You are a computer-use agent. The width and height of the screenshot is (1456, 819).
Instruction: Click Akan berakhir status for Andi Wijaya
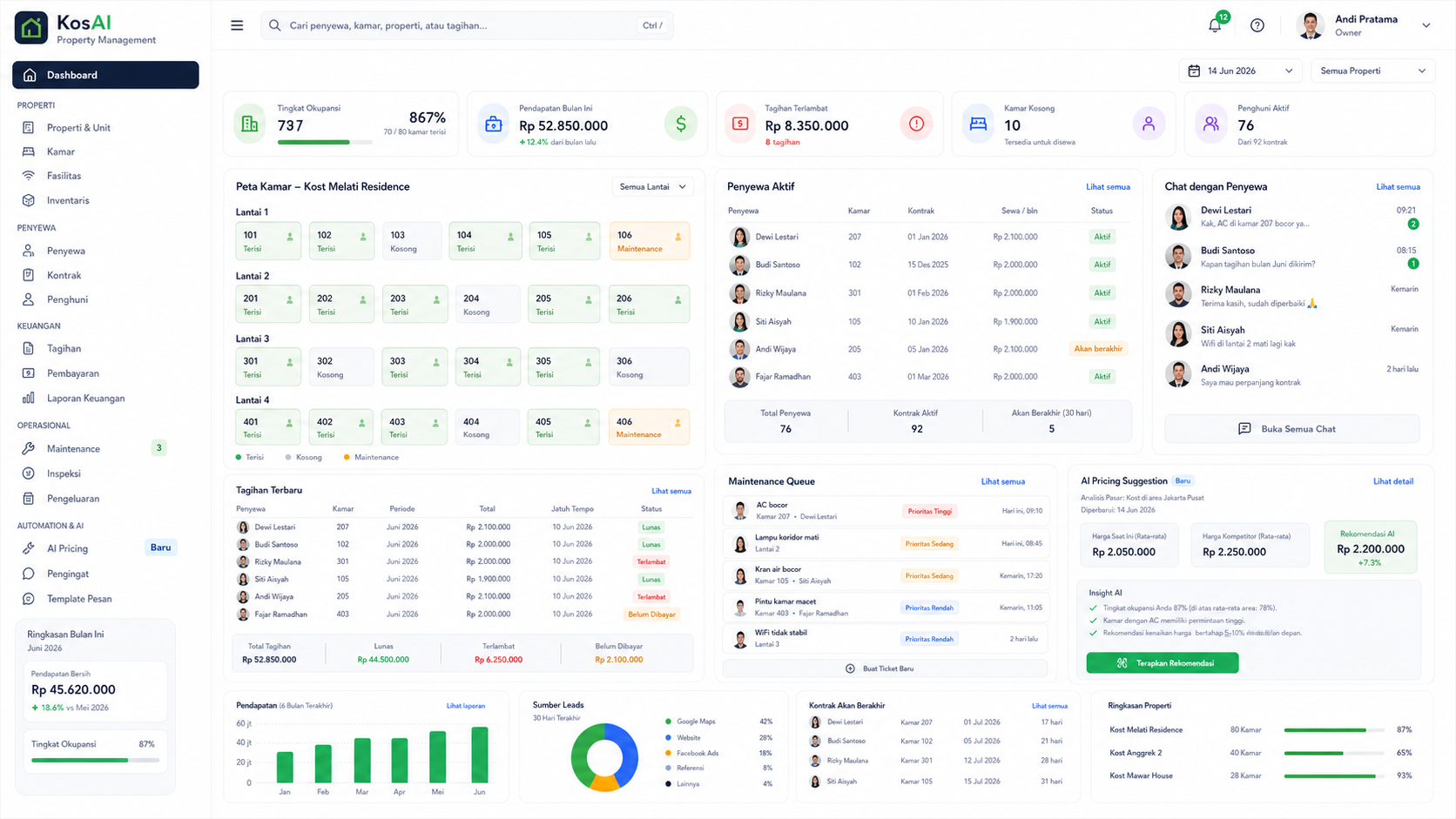(x=1098, y=349)
